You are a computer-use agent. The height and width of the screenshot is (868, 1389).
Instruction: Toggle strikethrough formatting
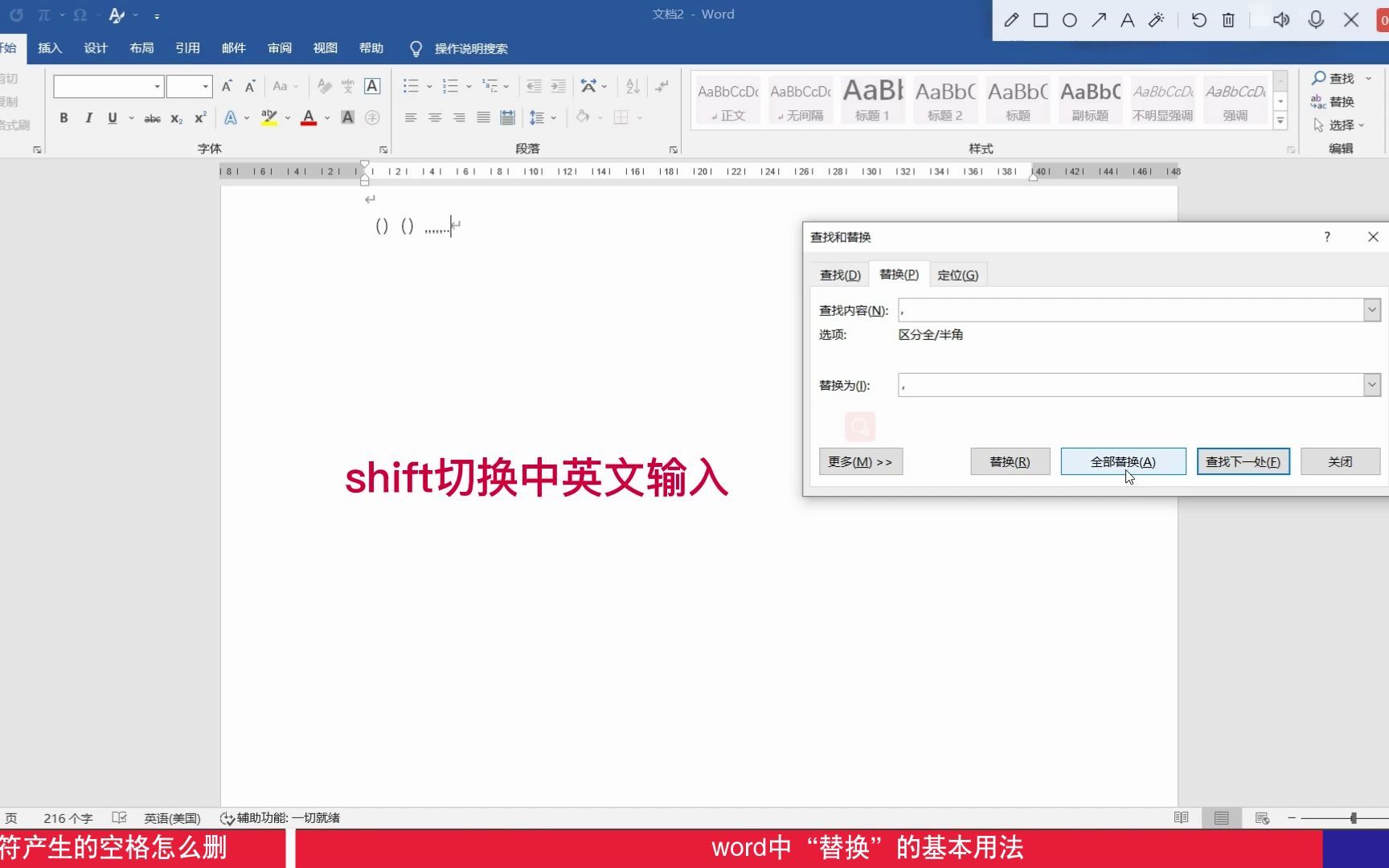[152, 118]
